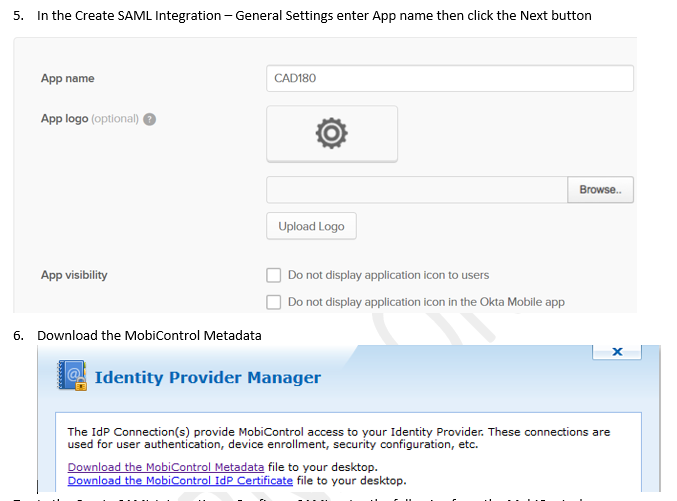Image resolution: width=677 pixels, height=501 pixels.
Task: Click the step 6 heading text
Action: tap(149, 335)
